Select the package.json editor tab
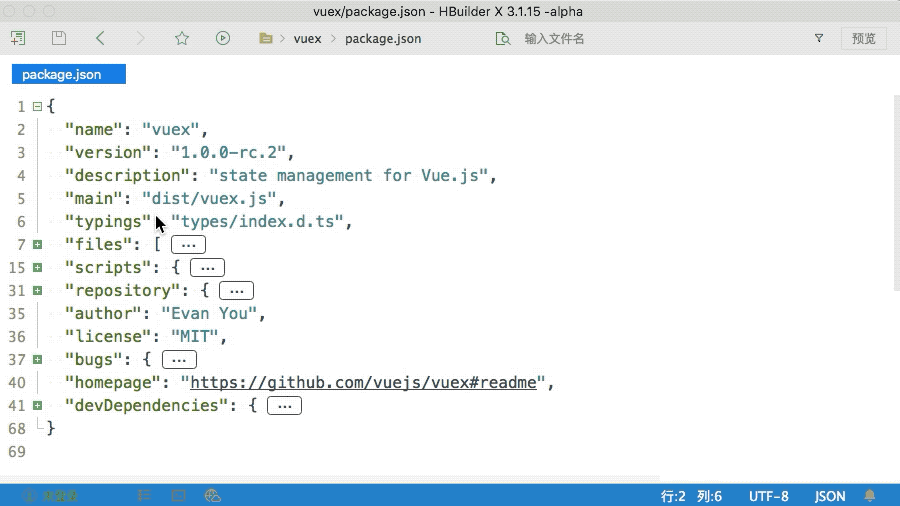 (69, 74)
